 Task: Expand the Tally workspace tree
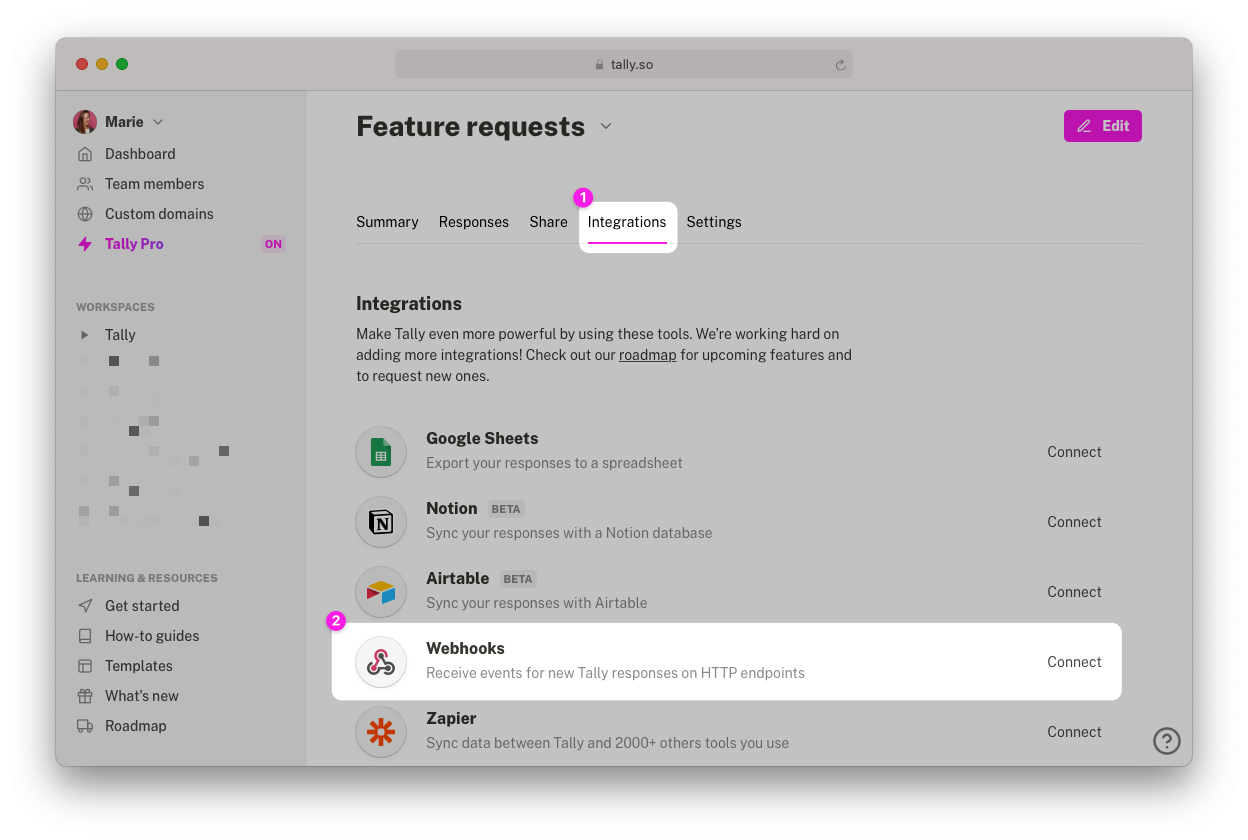[x=85, y=335]
